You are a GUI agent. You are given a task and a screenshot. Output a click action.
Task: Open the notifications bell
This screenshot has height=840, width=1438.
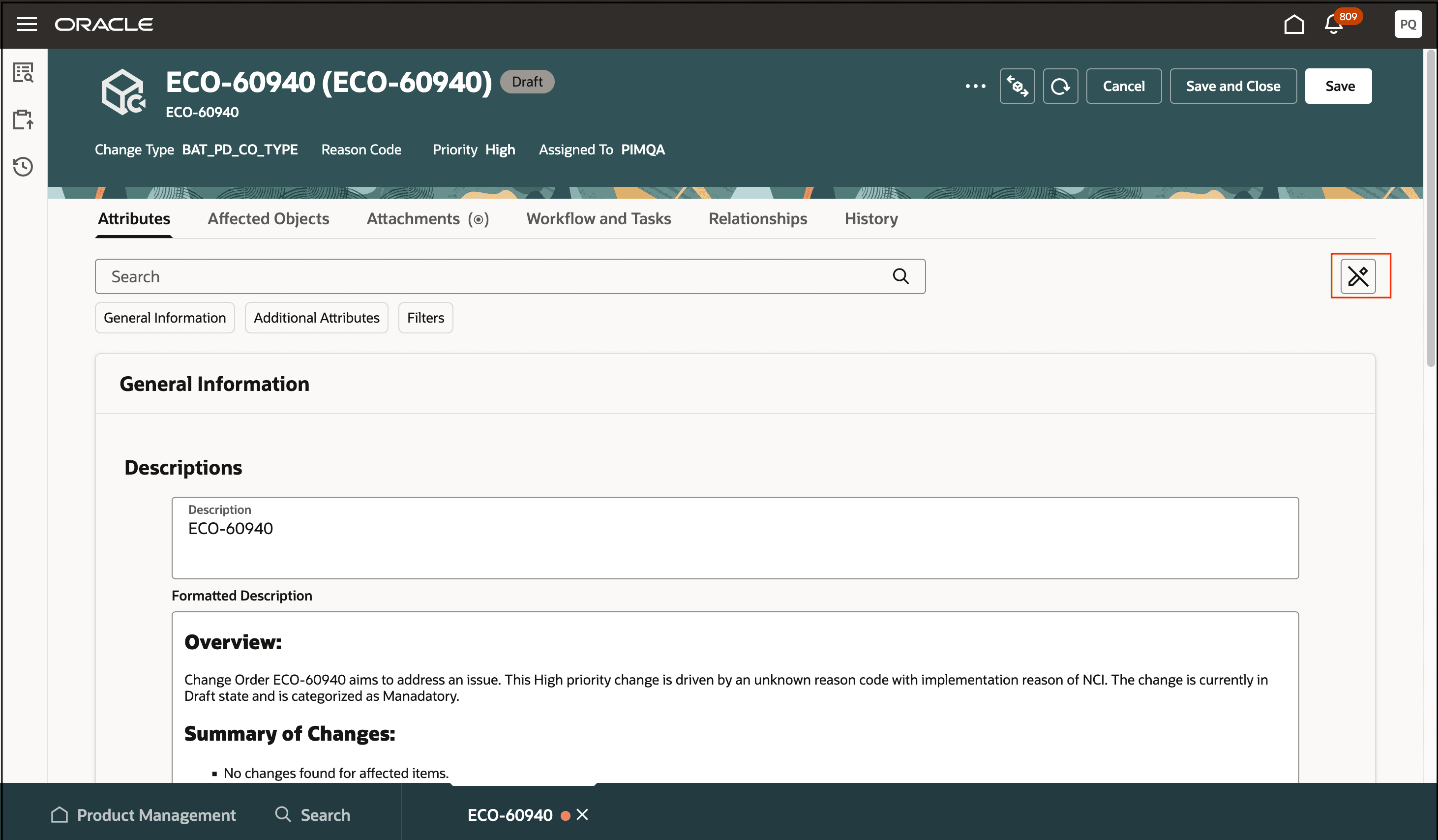[1334, 24]
